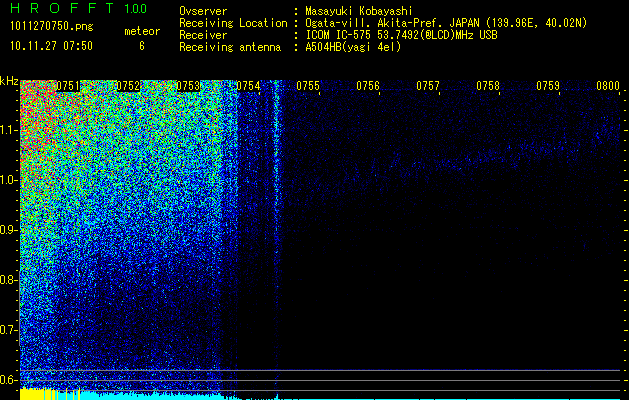Click the 0.9 kHz axis label
This screenshot has width=629, height=400.
pos(9,230)
